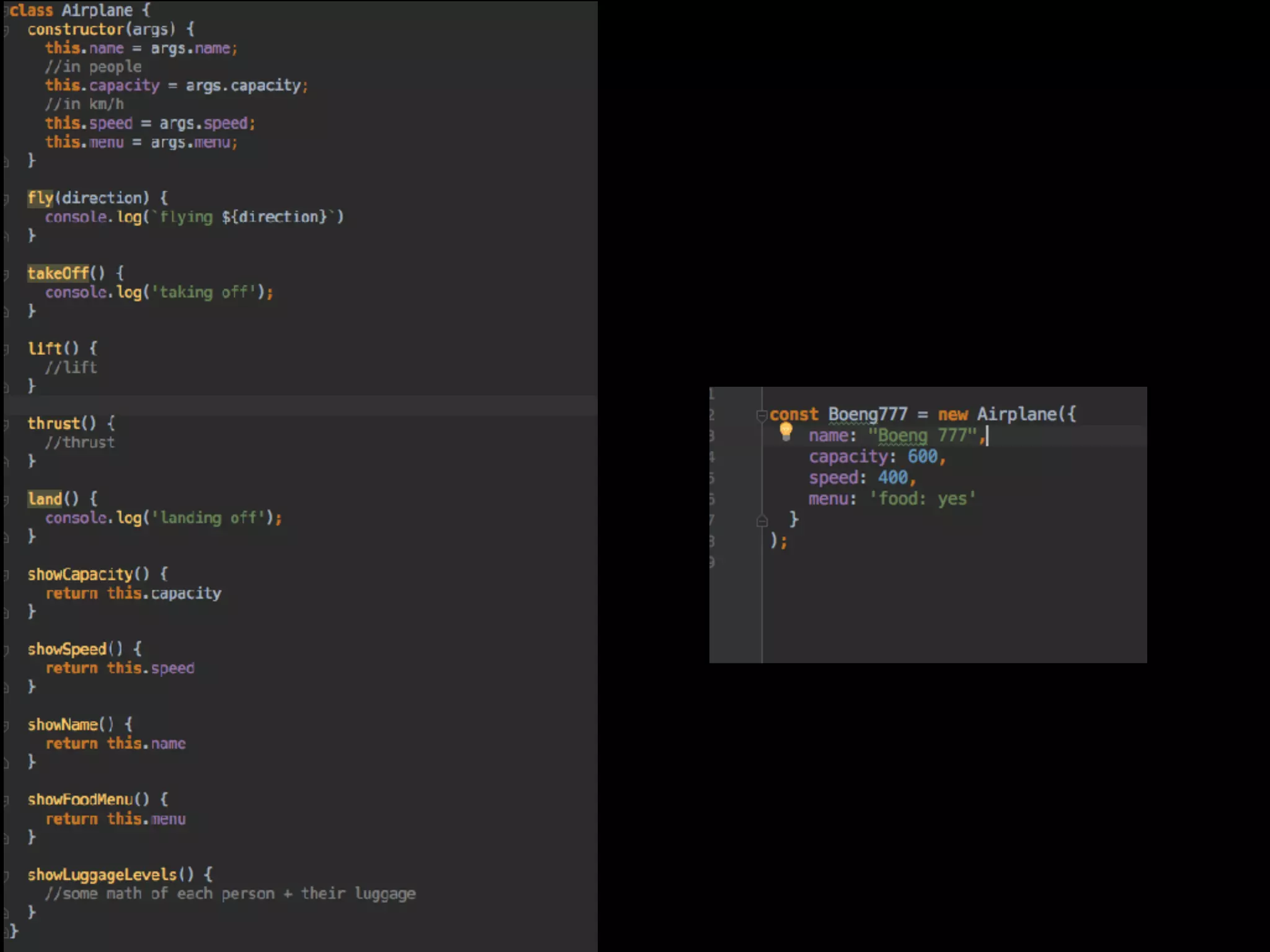Collapse the fold marker beside const Boeng777
Image resolution: width=1270 pixels, height=952 pixels.
click(x=762, y=415)
